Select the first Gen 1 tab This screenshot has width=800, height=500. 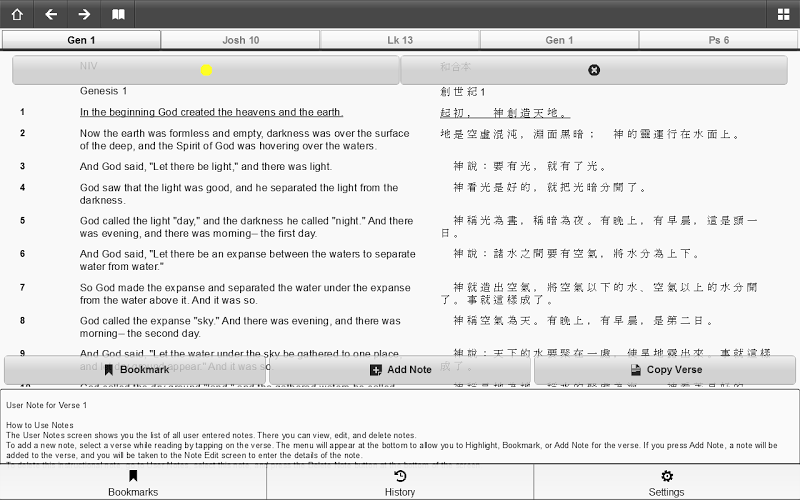81,40
